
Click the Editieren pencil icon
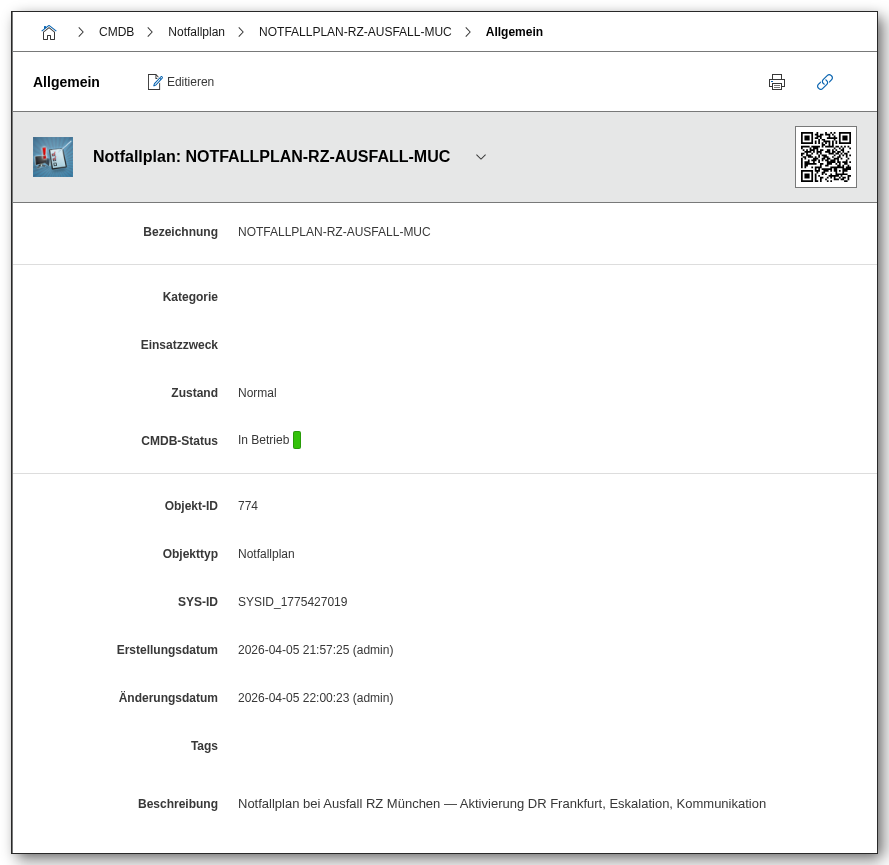[x=155, y=82]
